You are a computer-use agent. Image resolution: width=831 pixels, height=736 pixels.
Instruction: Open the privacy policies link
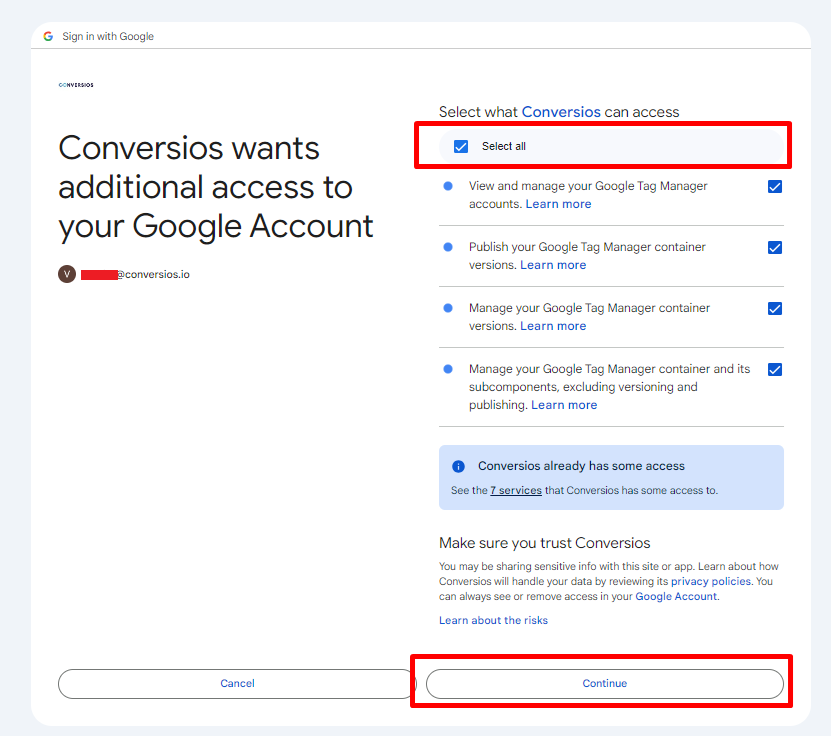711,581
